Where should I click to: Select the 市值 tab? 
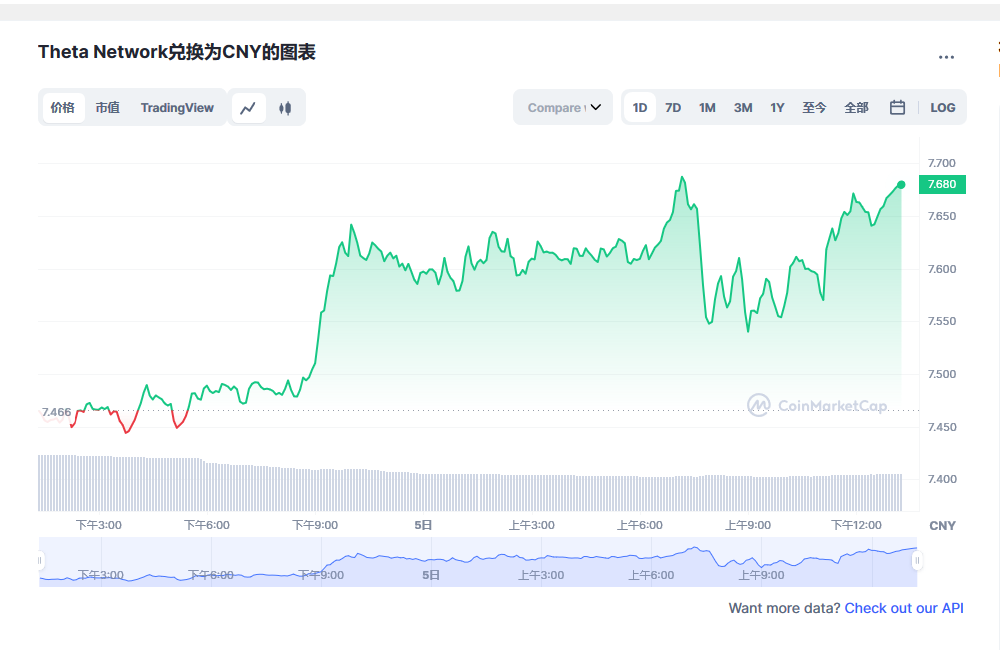108,107
